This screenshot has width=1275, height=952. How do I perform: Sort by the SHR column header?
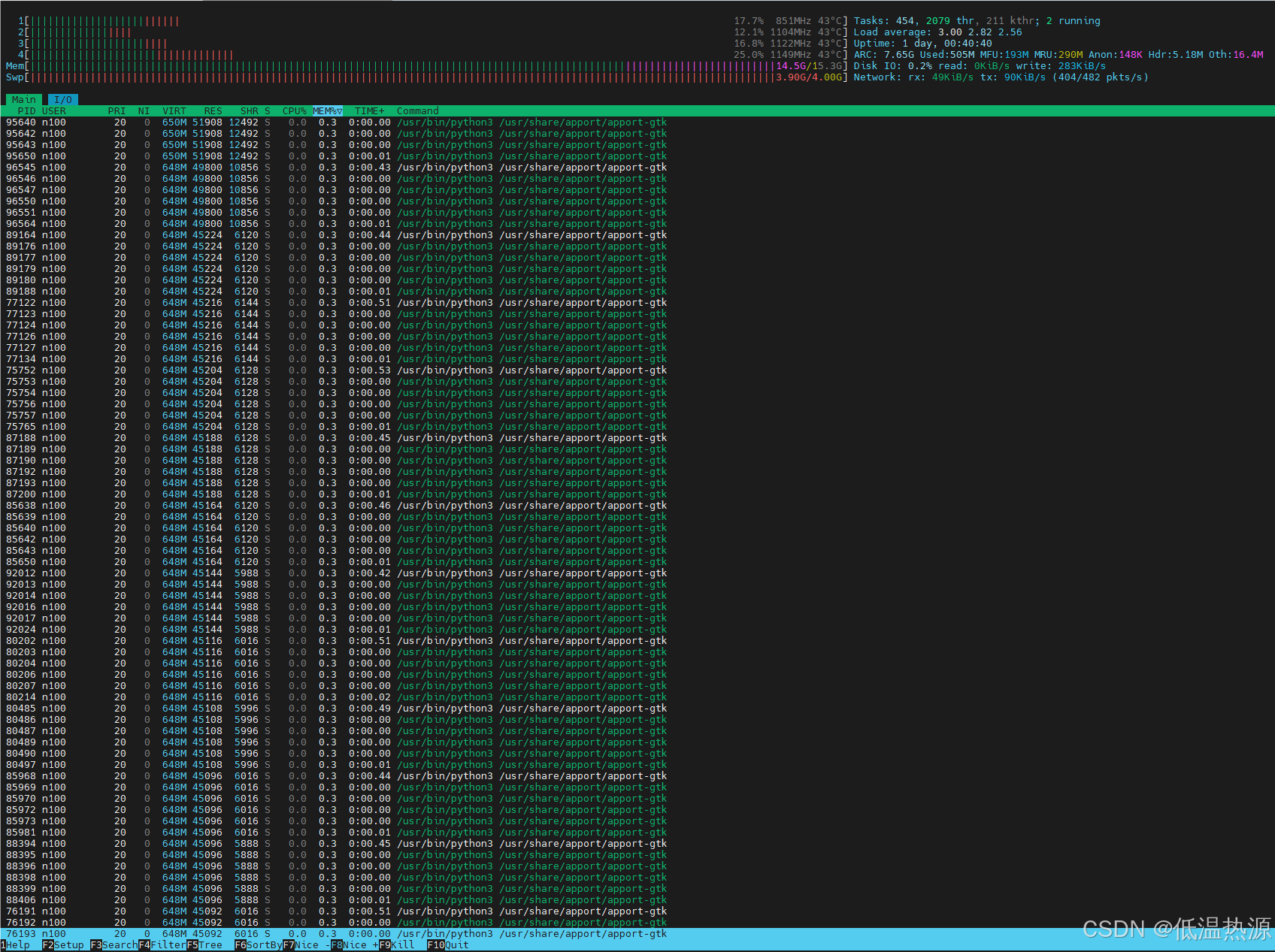[249, 111]
